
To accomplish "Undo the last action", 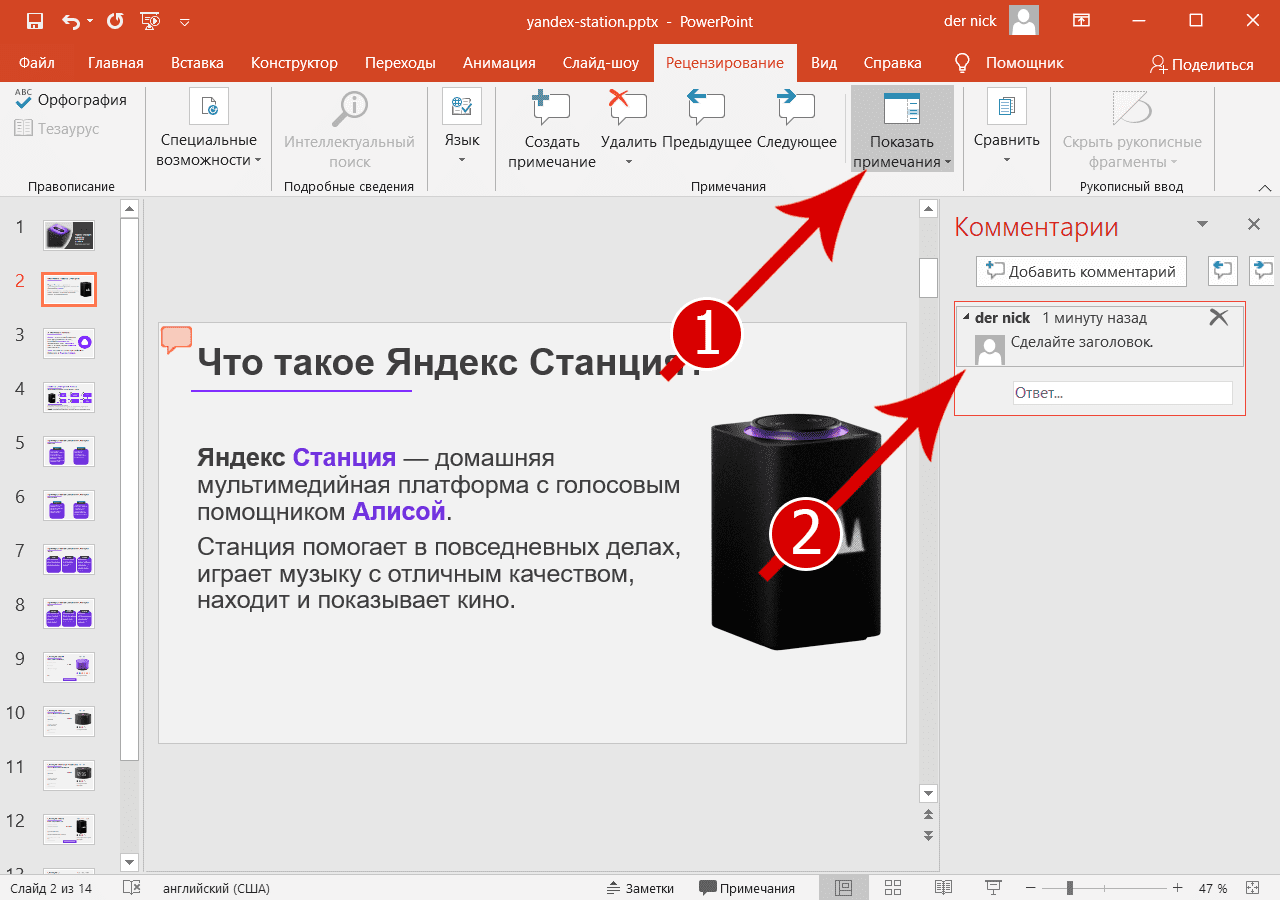I will (71, 21).
